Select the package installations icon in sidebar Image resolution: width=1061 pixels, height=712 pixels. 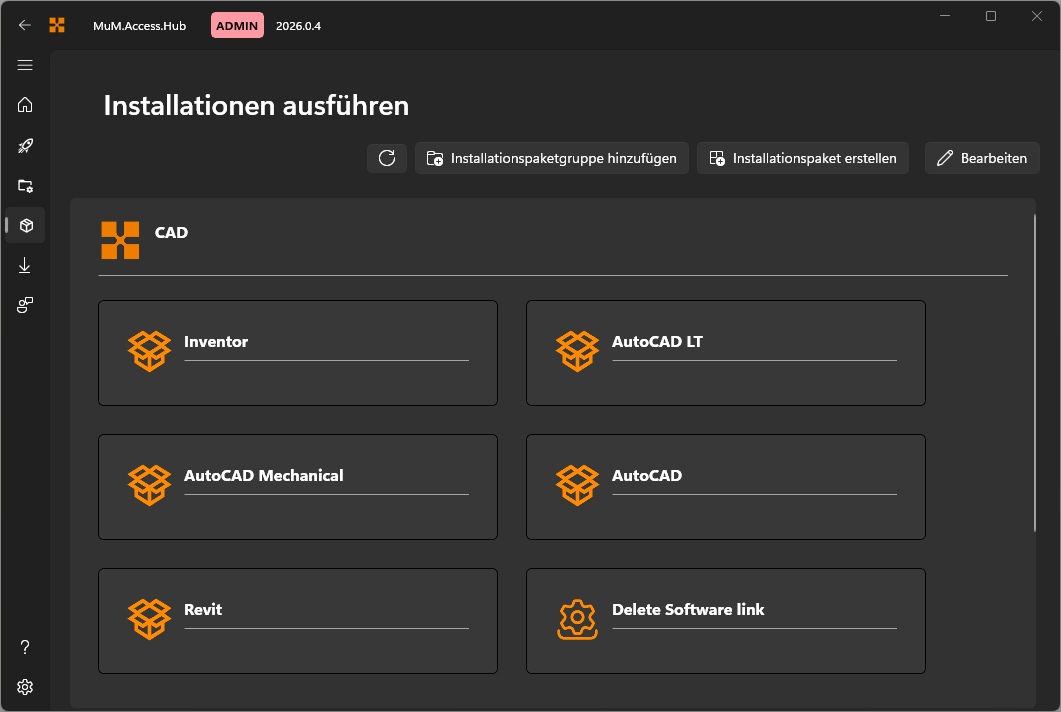[25, 225]
